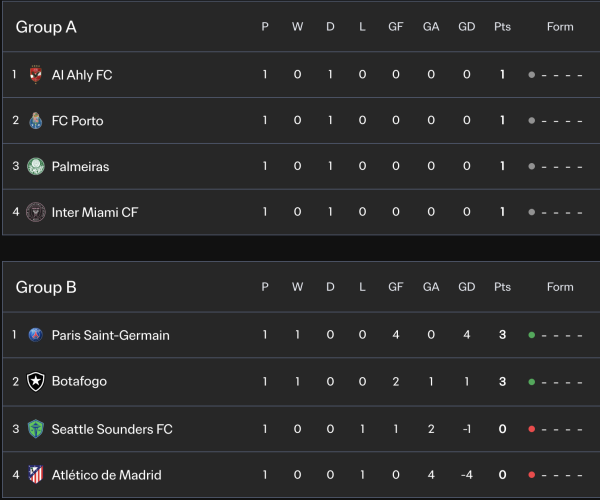This screenshot has width=600, height=500.
Task: Click the Atlético de Madrid crest
Action: (x=36, y=475)
